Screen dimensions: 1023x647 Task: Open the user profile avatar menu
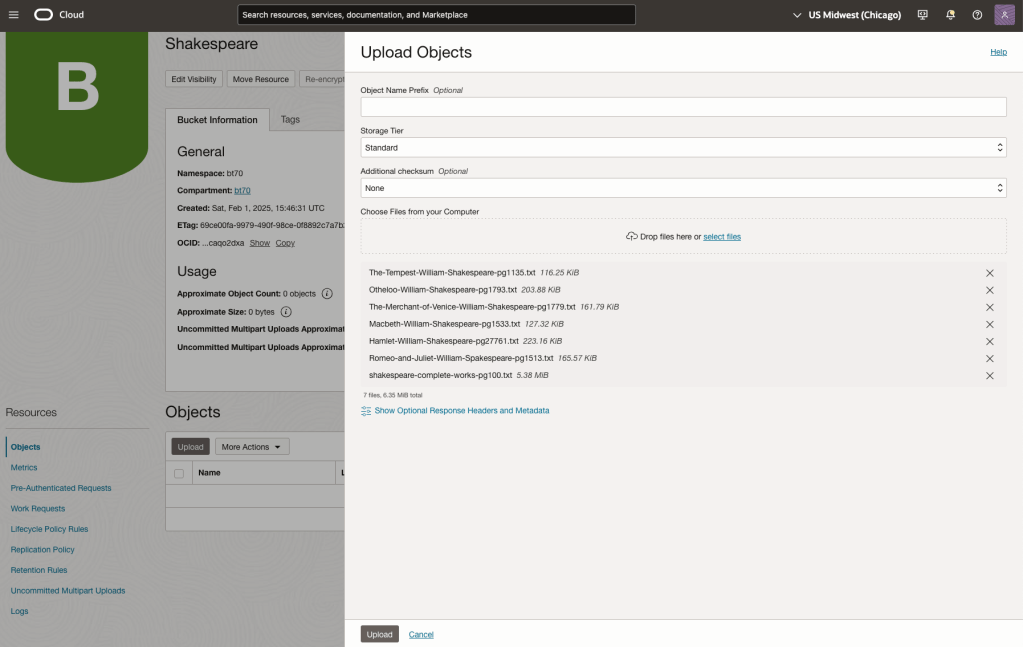(1004, 15)
